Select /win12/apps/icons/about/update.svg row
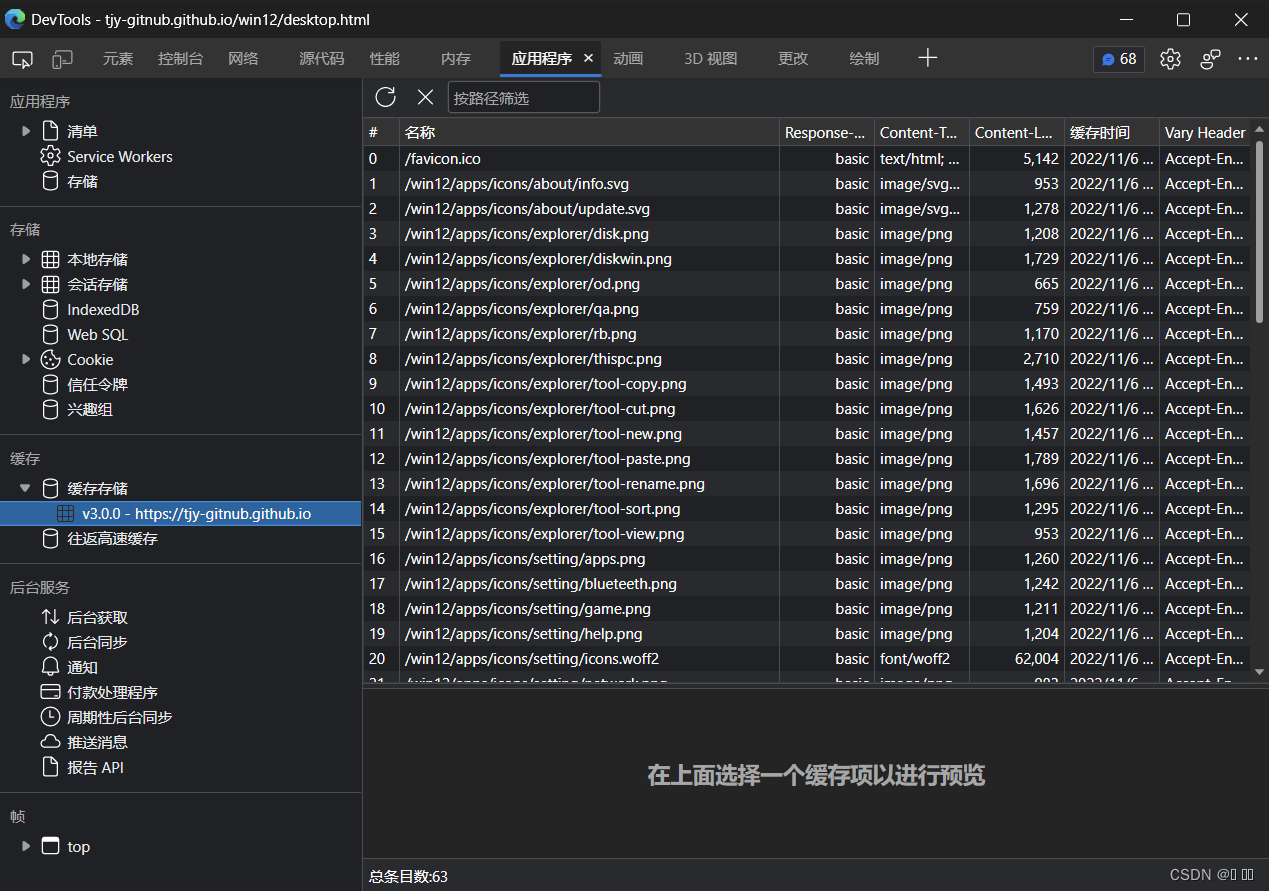 point(806,208)
